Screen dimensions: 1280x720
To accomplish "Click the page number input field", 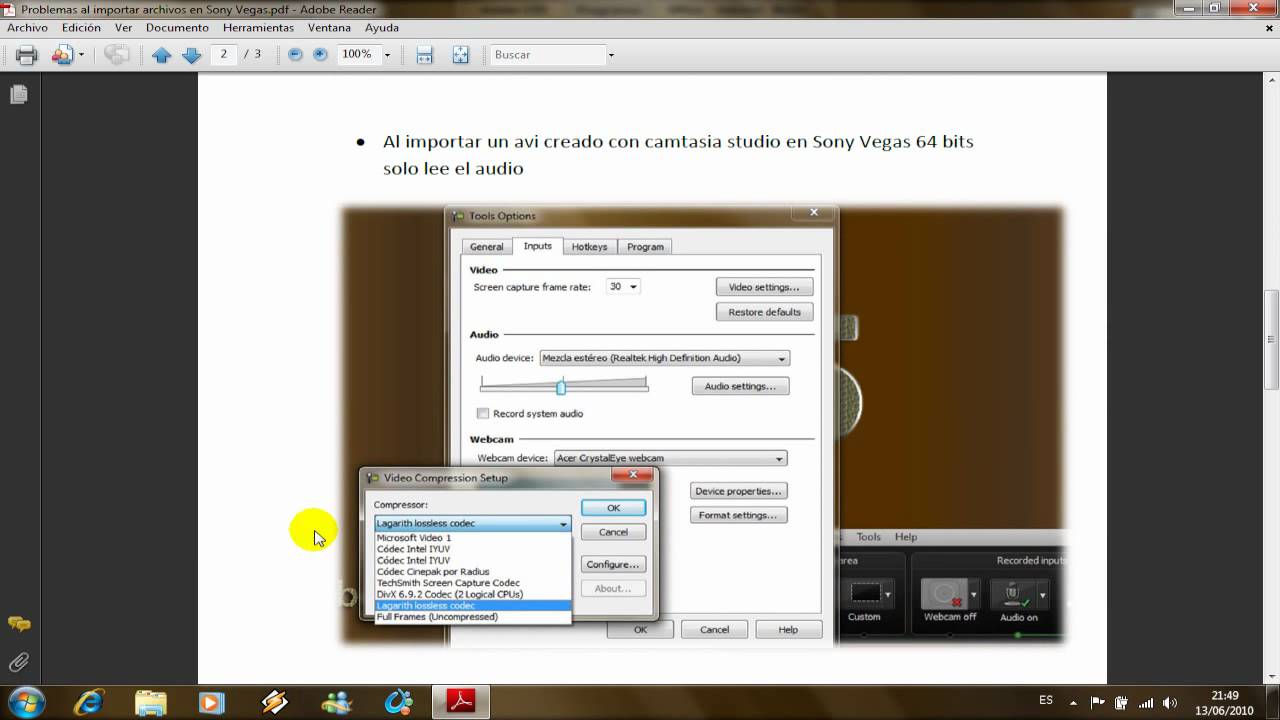I will [x=224, y=54].
